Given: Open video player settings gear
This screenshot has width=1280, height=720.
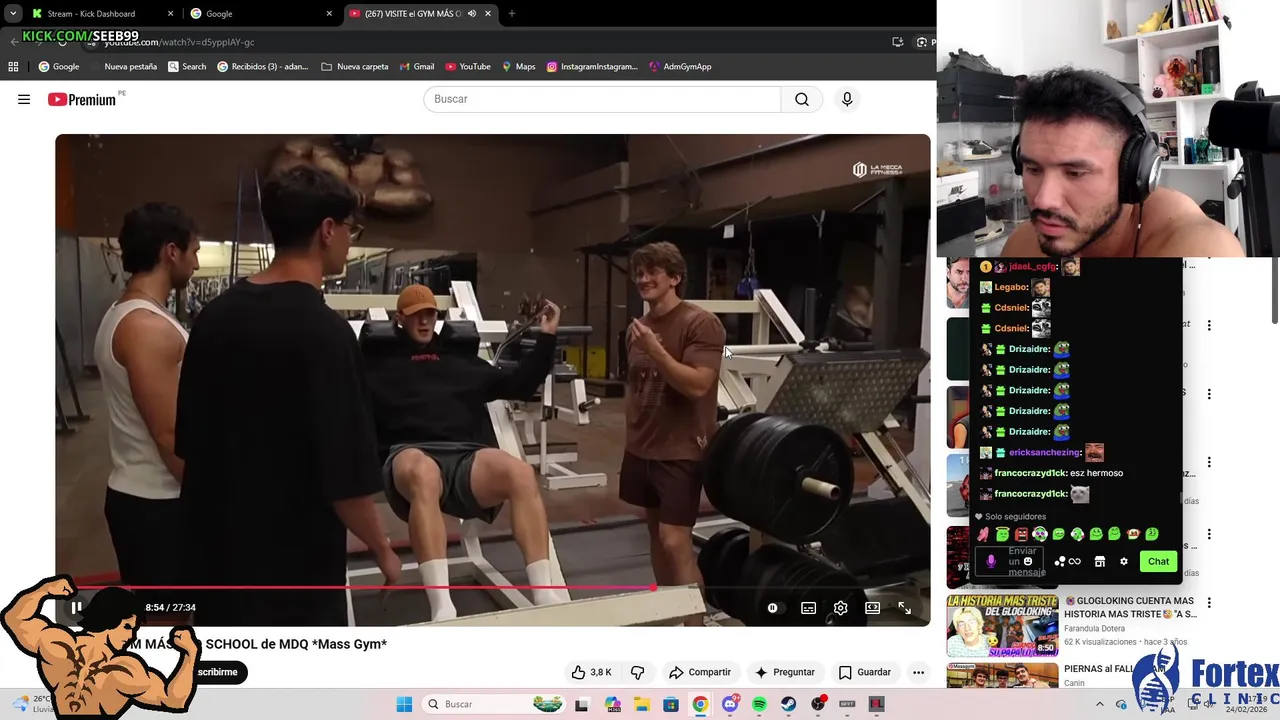Looking at the screenshot, I should [x=840, y=608].
